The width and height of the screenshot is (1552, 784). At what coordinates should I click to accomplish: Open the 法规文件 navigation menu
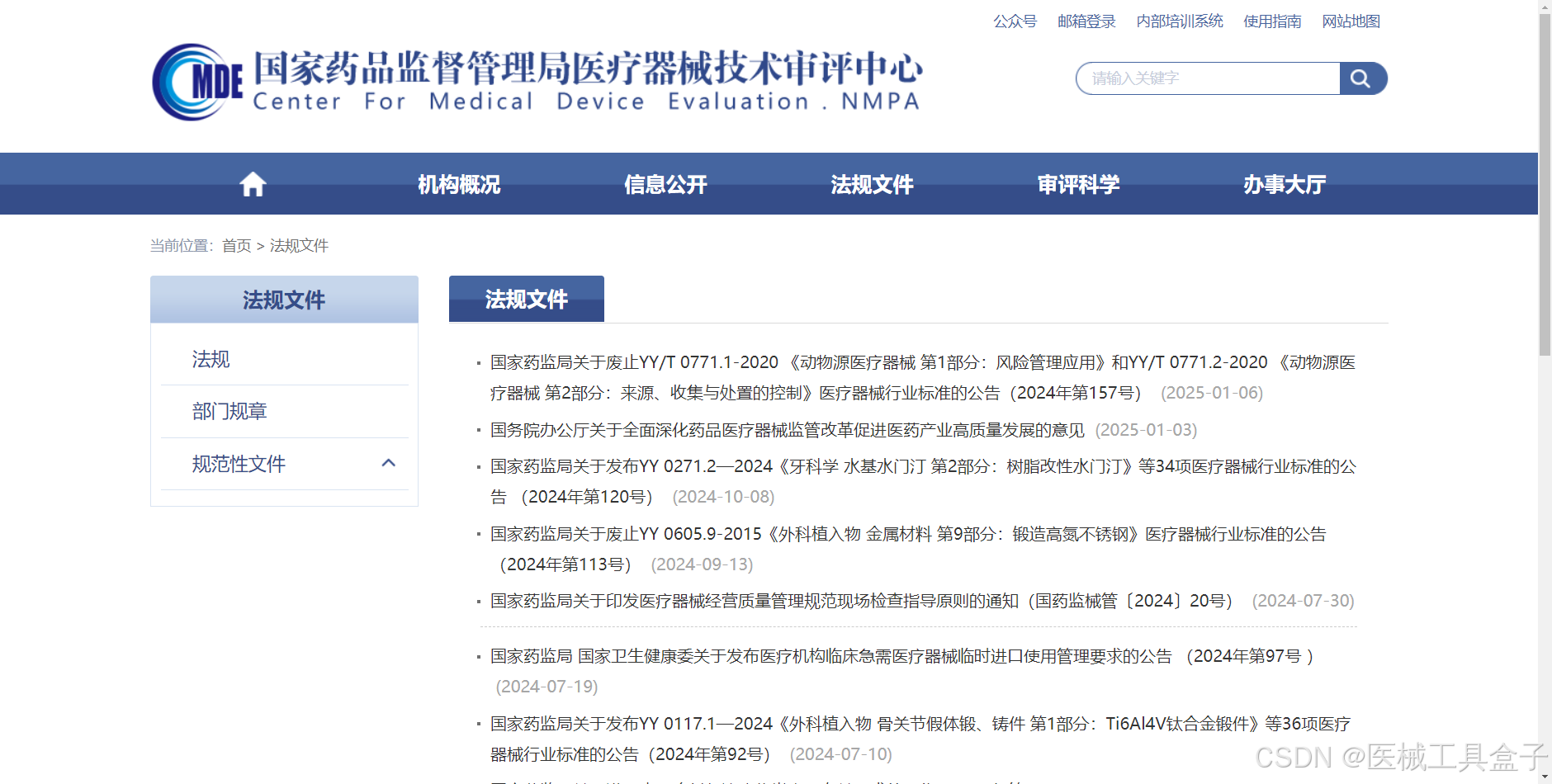click(x=872, y=184)
